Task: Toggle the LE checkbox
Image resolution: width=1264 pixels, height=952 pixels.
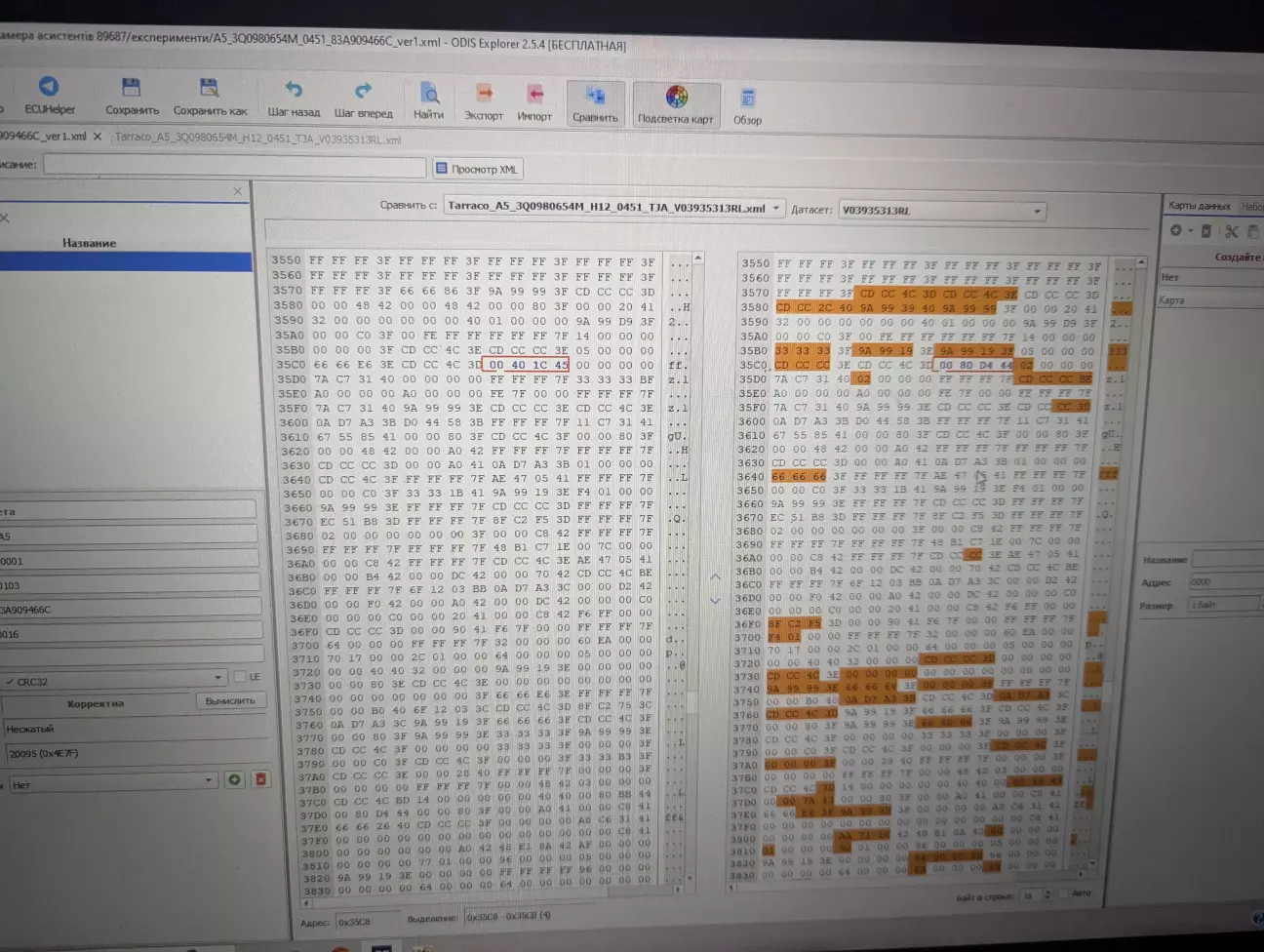Action: [241, 677]
